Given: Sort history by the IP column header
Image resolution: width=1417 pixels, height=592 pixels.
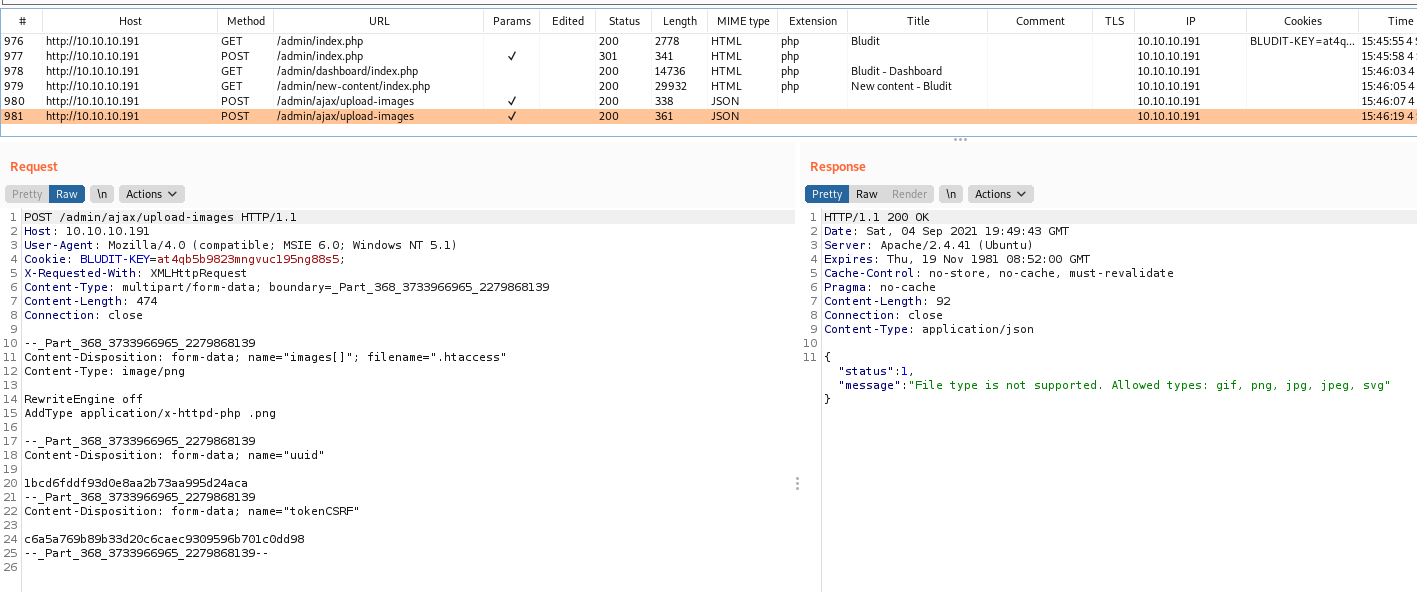Looking at the screenshot, I should tap(1190, 21).
